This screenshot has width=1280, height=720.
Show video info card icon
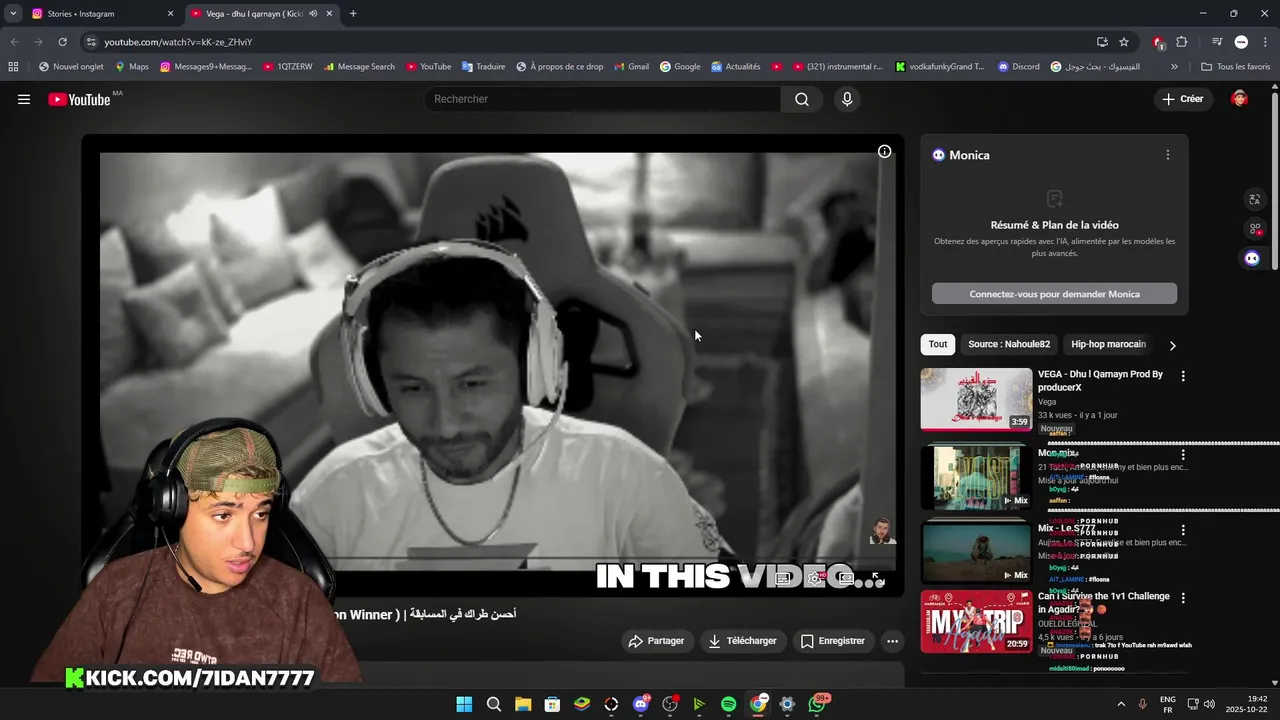coord(884,151)
